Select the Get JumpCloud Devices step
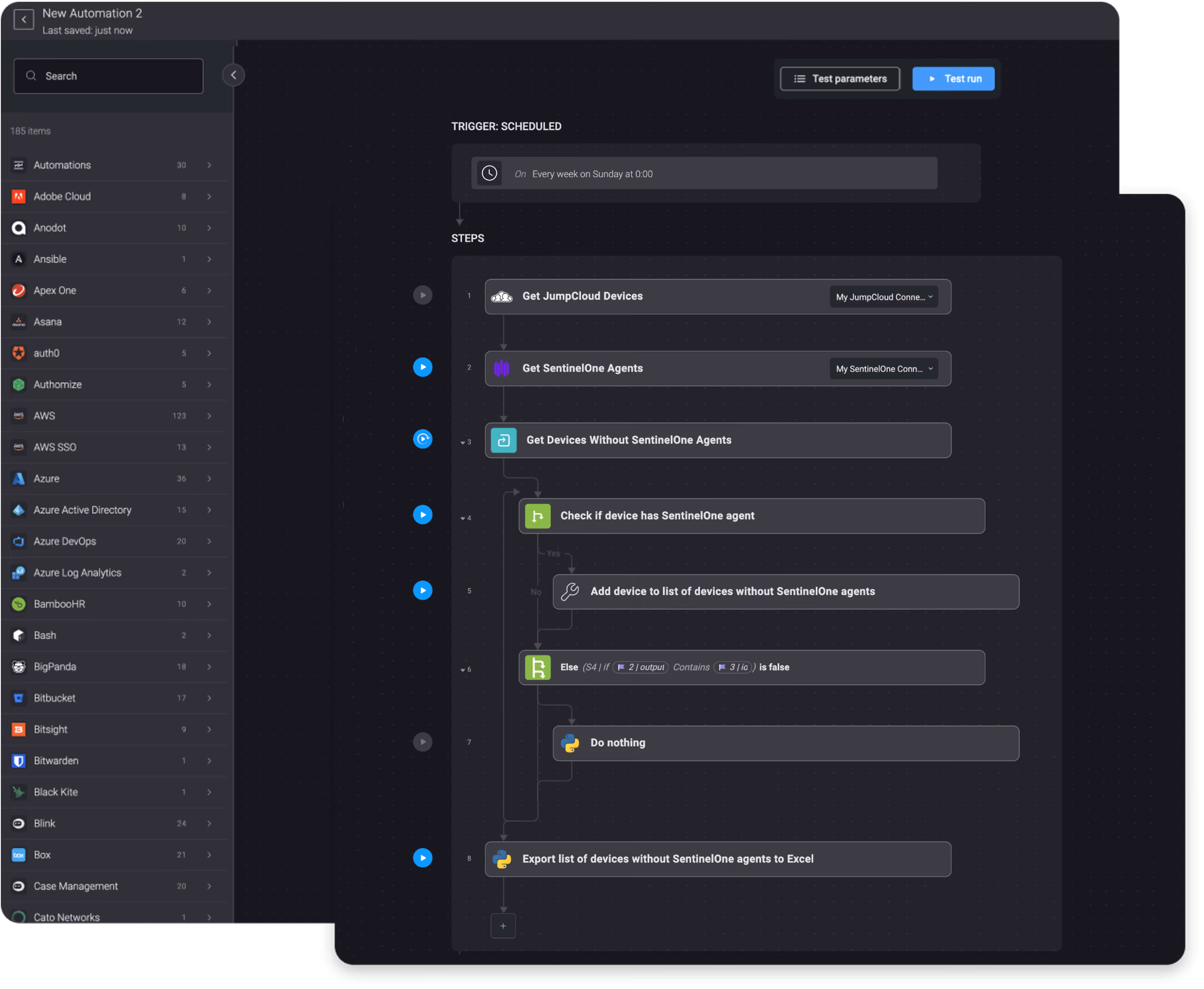 coord(719,297)
